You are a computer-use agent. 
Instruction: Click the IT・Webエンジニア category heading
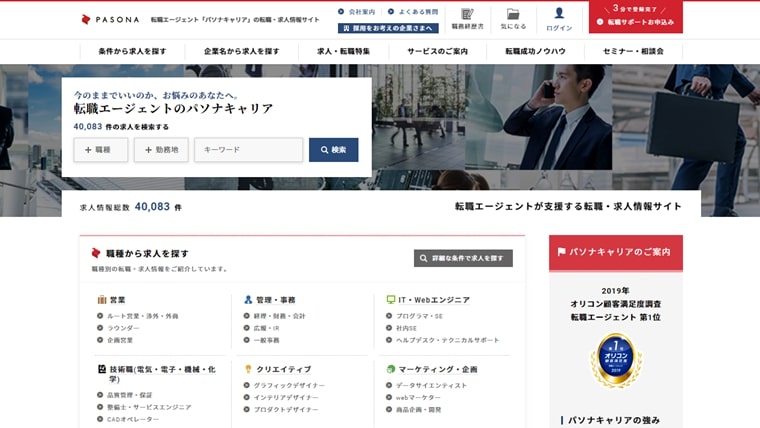click(434, 300)
